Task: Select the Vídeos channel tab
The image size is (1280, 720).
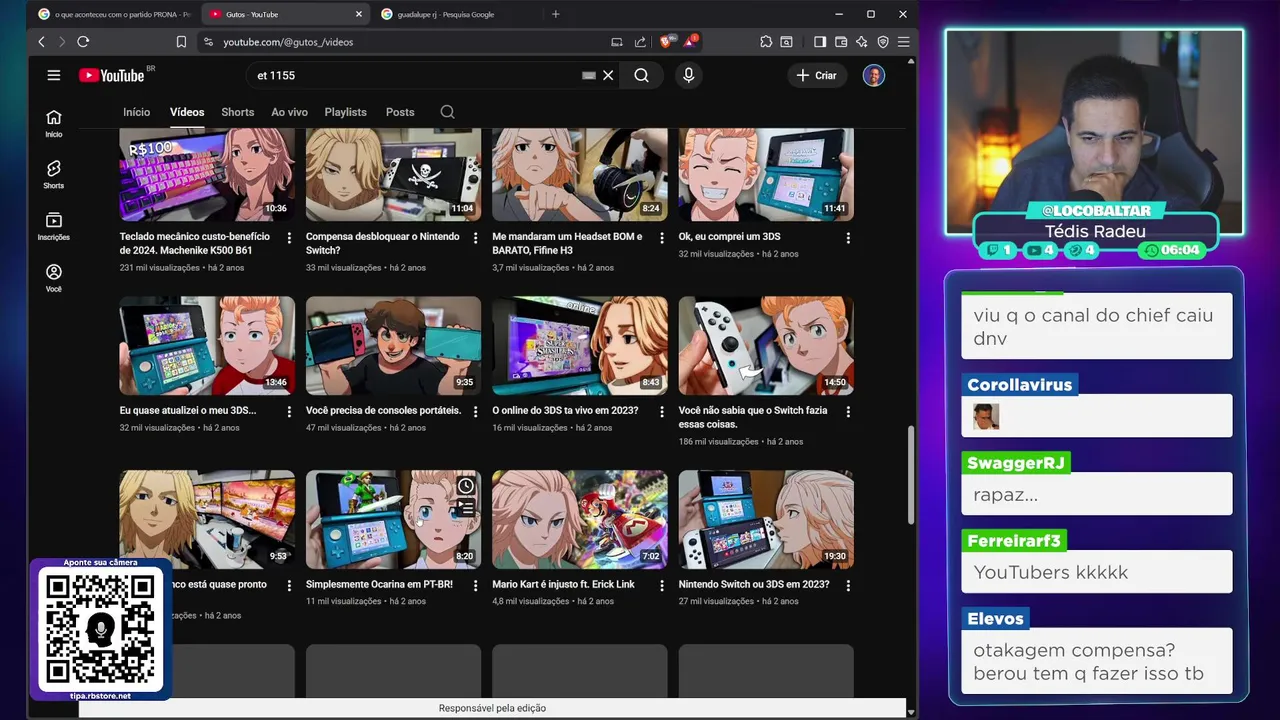Action: pyautogui.click(x=187, y=112)
